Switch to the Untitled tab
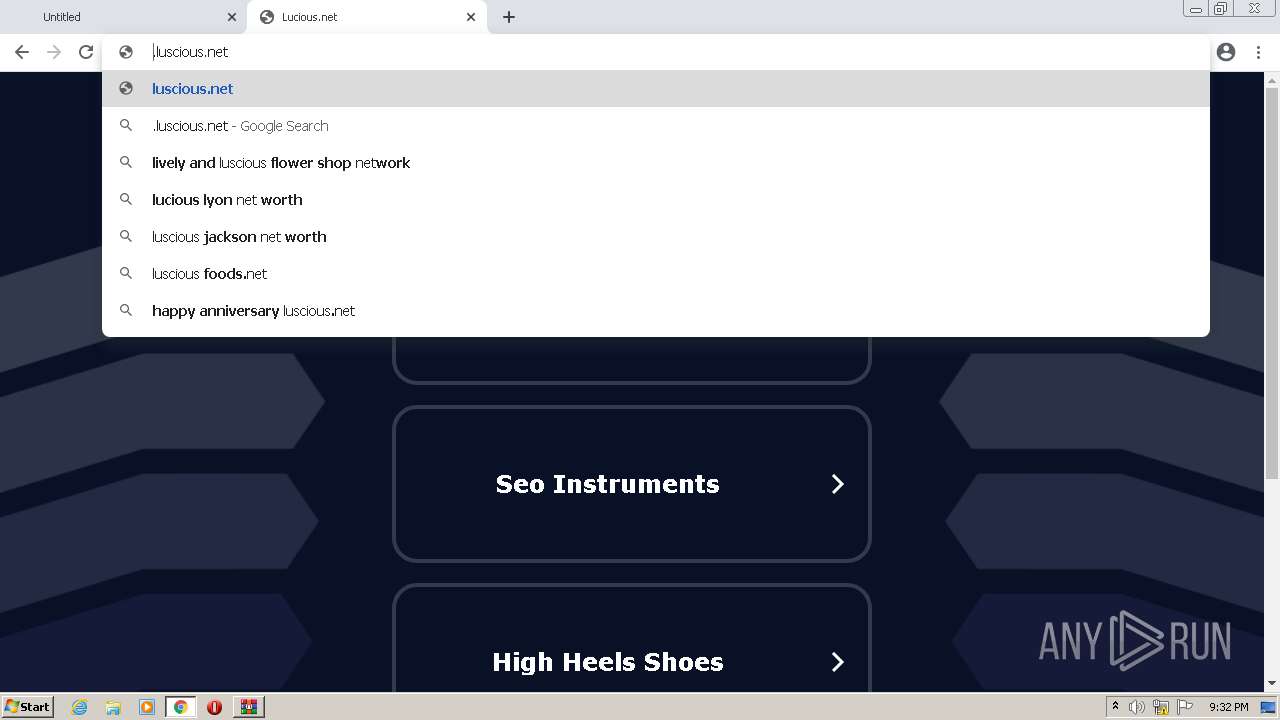The height and width of the screenshot is (720, 1280). pyautogui.click(x=125, y=17)
